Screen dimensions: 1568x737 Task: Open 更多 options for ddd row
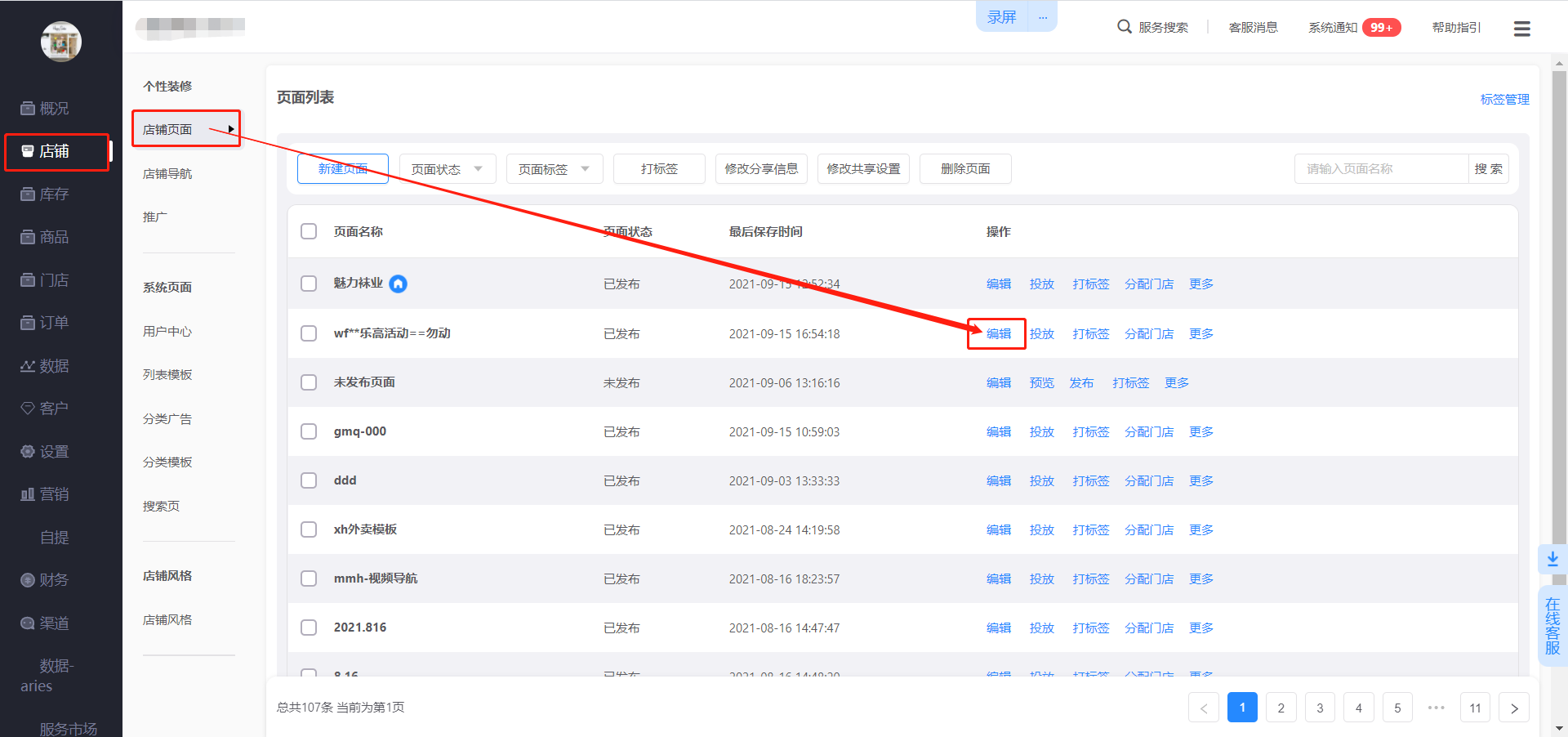1200,480
